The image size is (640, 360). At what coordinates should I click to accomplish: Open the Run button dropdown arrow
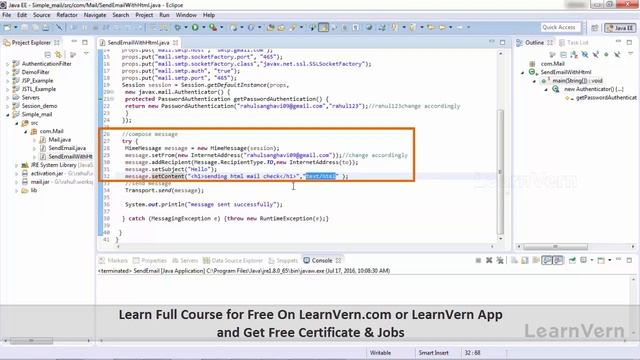(x=204, y=27)
